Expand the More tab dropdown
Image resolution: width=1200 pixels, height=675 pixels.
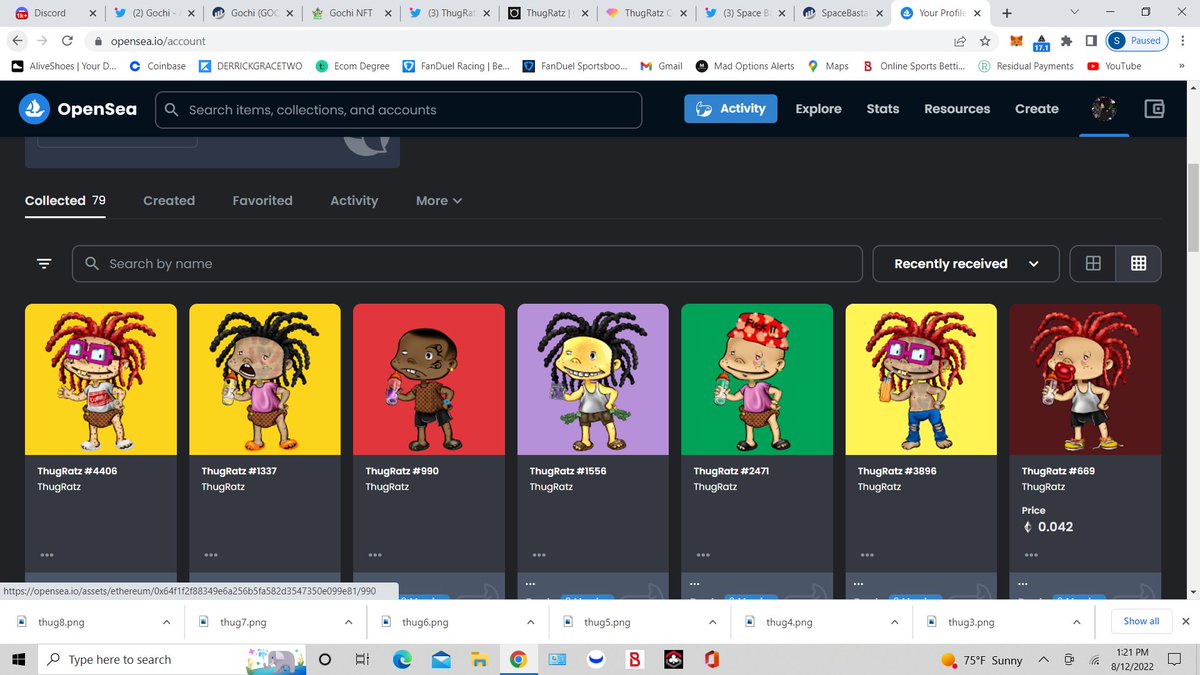439,200
